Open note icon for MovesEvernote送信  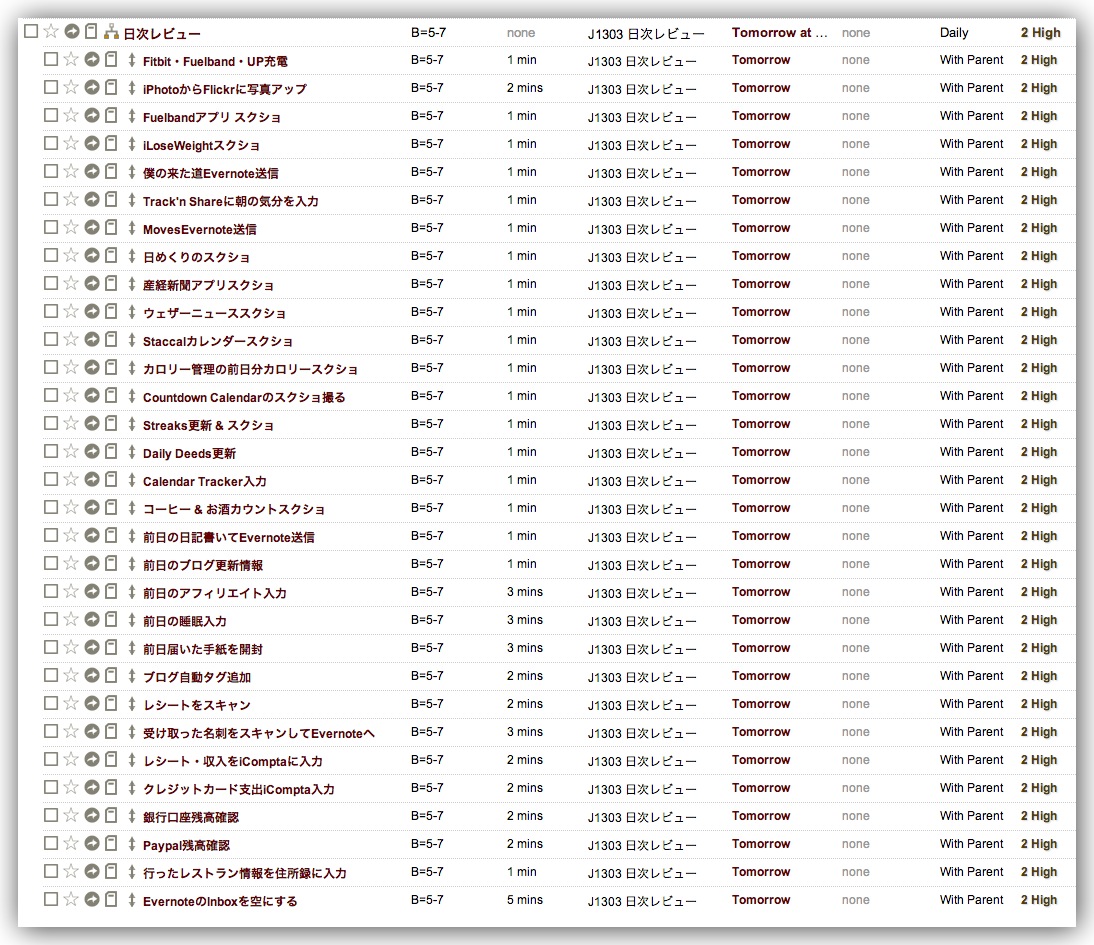111,228
